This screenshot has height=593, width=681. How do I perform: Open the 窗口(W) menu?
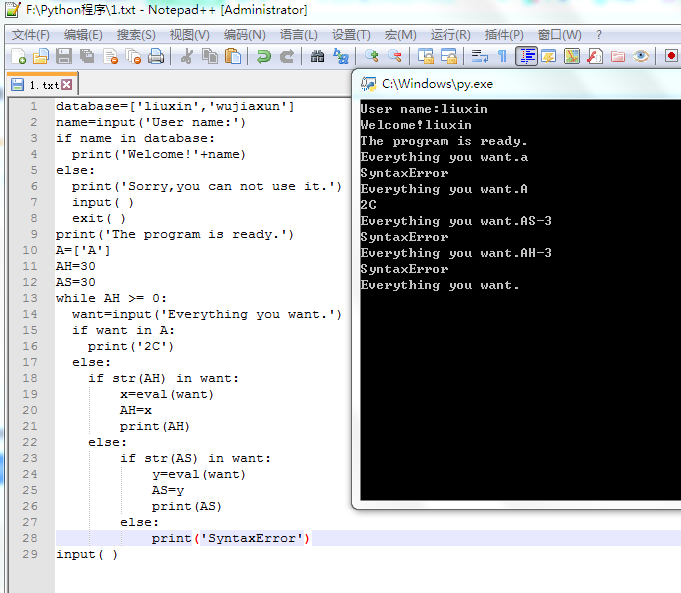coord(559,35)
